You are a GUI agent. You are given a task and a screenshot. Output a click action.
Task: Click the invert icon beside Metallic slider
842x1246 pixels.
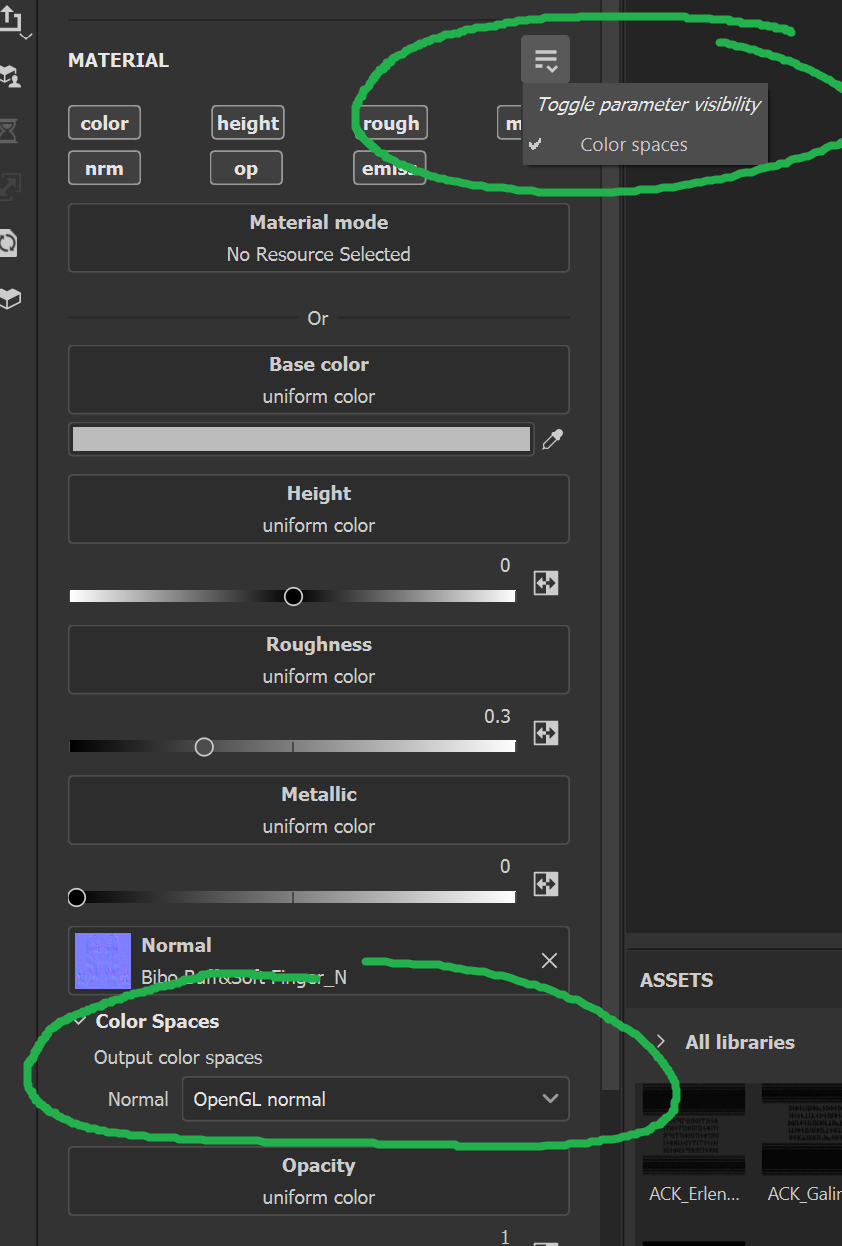pyautogui.click(x=545, y=884)
